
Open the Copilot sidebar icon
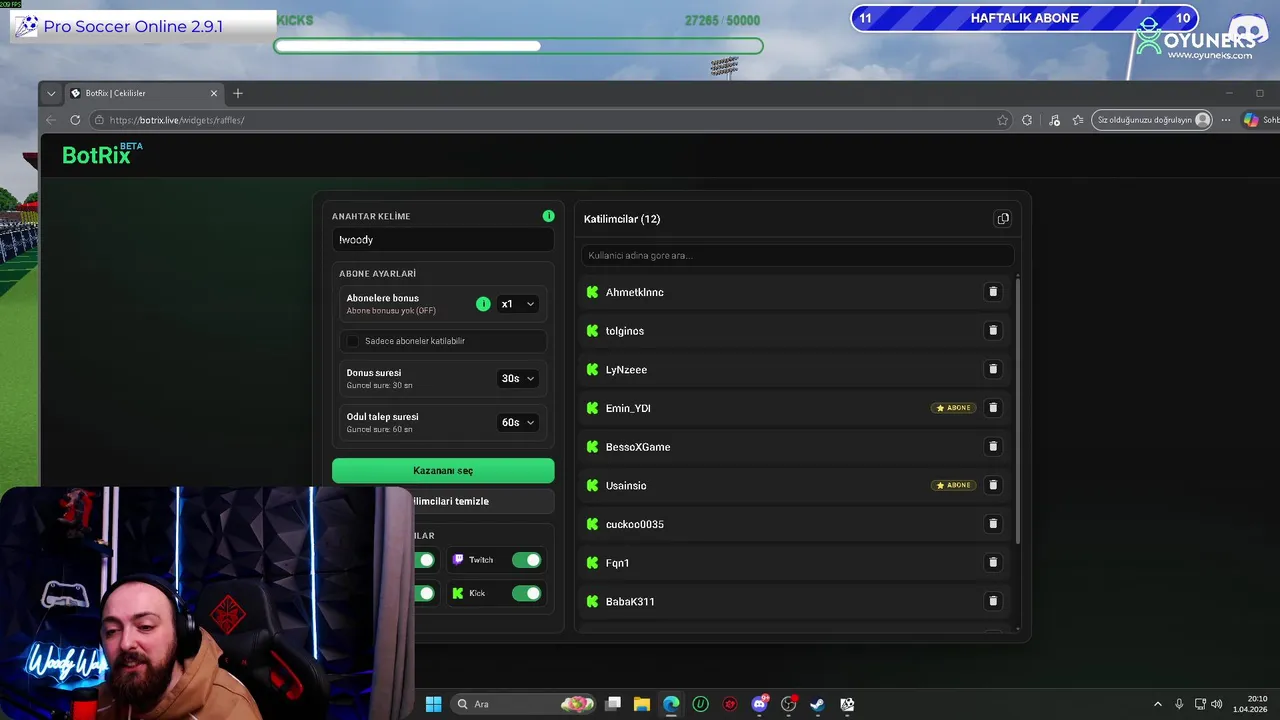[x=1251, y=120]
